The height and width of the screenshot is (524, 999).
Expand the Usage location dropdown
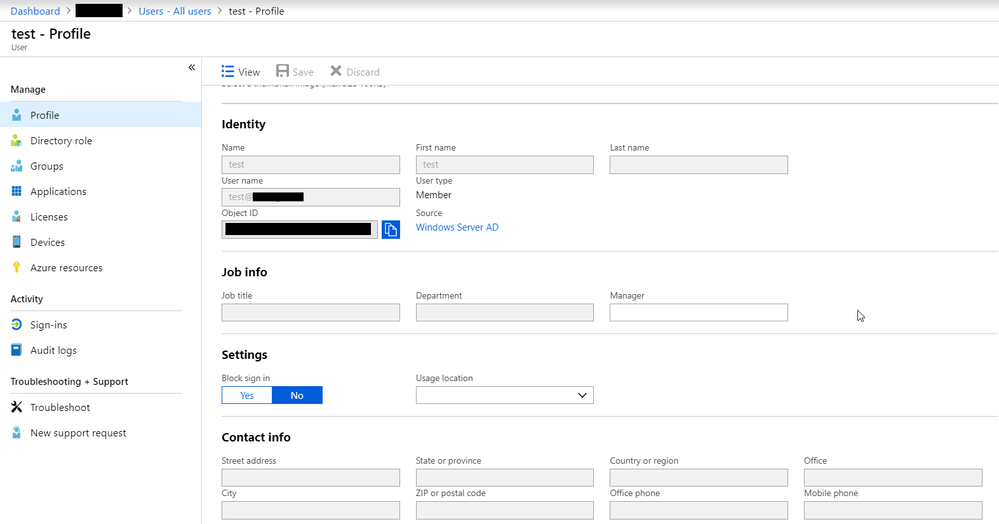505,395
